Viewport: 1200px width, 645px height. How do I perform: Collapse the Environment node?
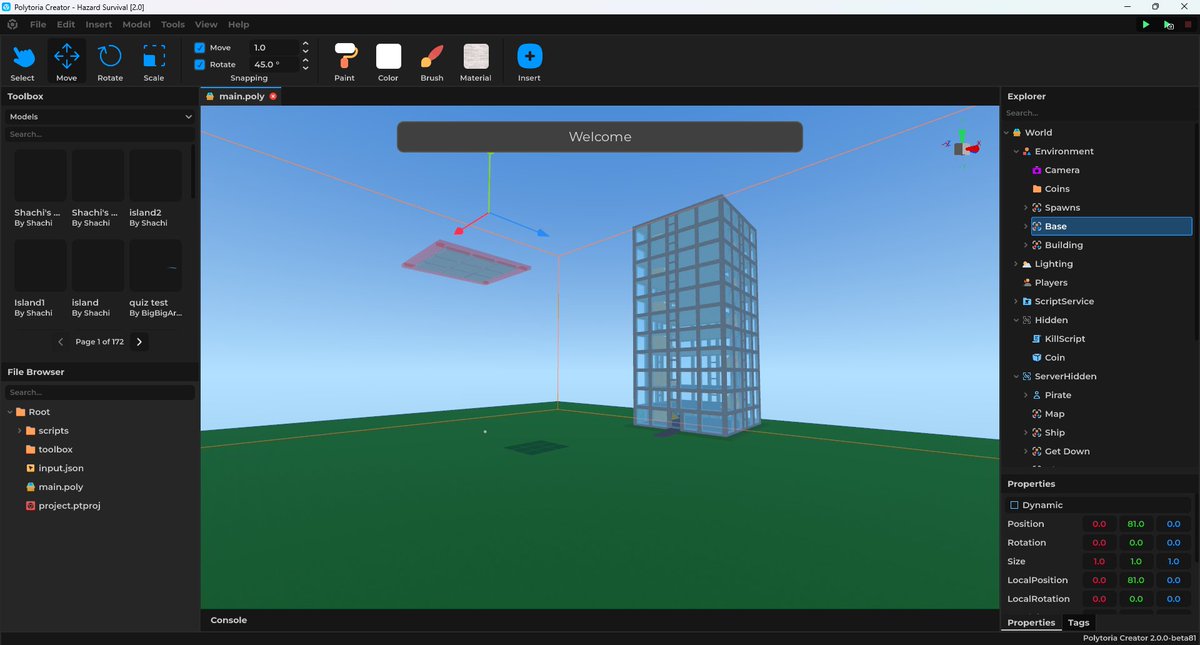pos(1016,151)
